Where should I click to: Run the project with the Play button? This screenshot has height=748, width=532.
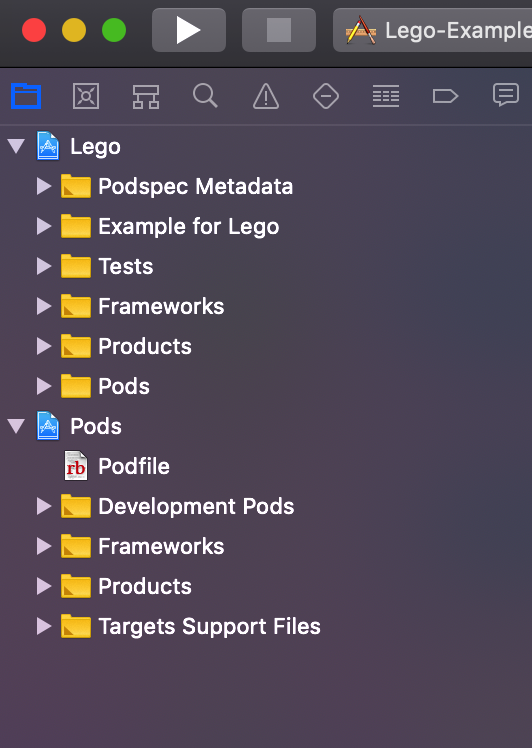pyautogui.click(x=189, y=30)
